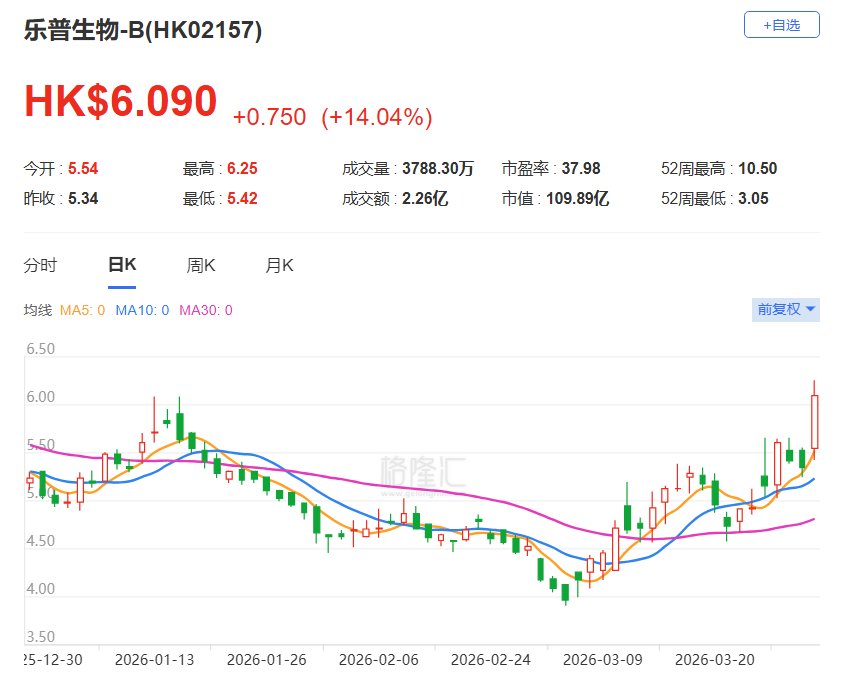Toggle the MA30 moving average label
Screen dimensions: 861x675
click(205, 310)
